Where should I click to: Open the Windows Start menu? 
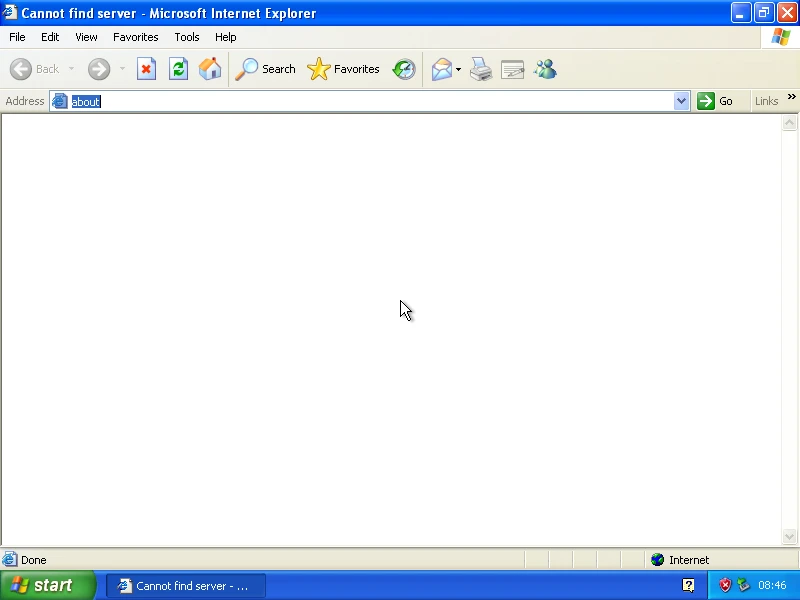(x=47, y=585)
